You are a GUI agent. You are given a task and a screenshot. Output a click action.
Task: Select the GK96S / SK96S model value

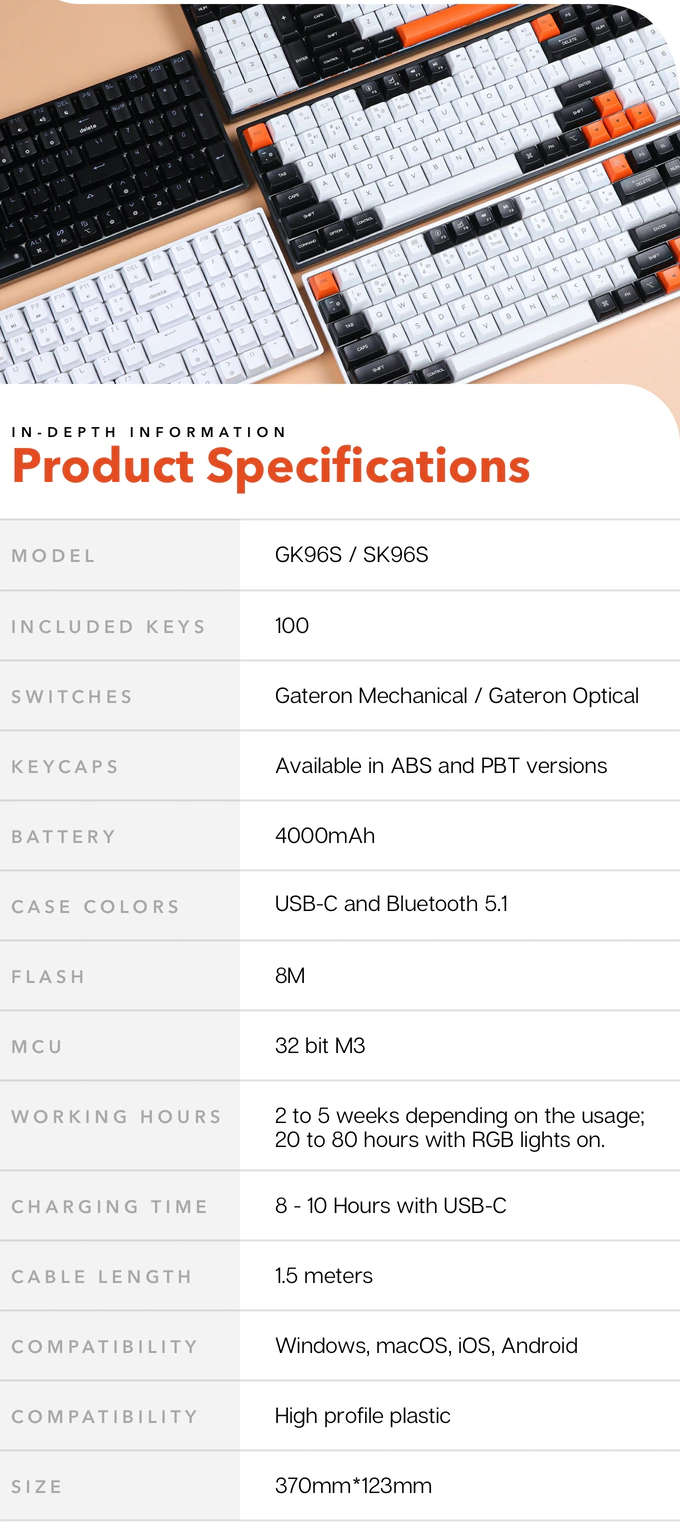[351, 555]
